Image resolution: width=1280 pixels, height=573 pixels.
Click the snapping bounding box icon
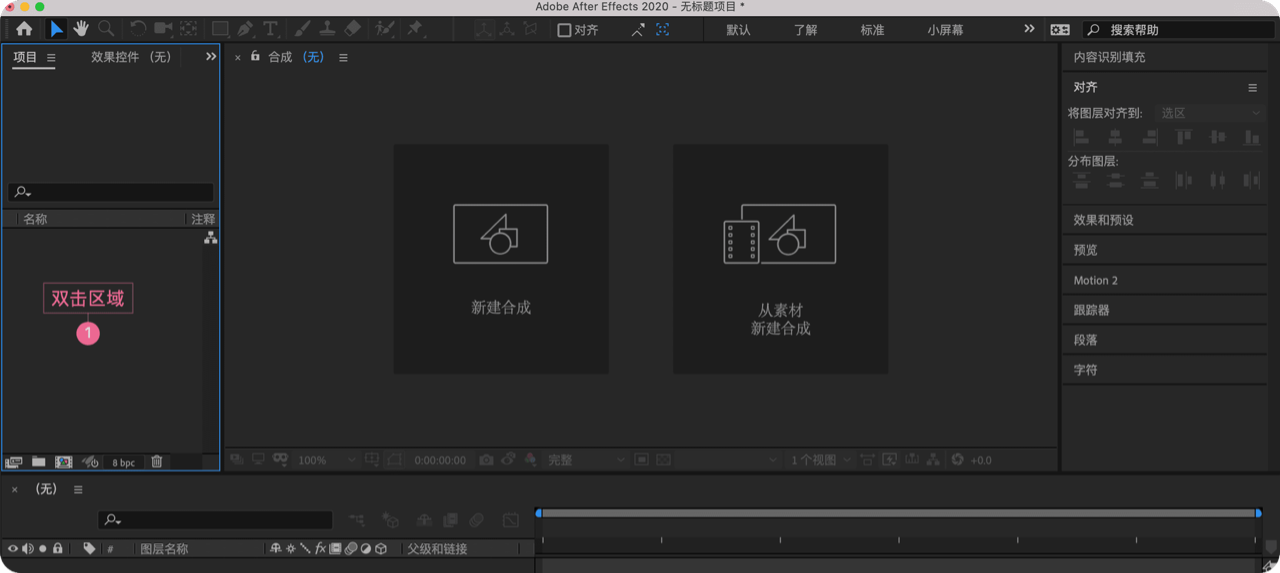662,30
